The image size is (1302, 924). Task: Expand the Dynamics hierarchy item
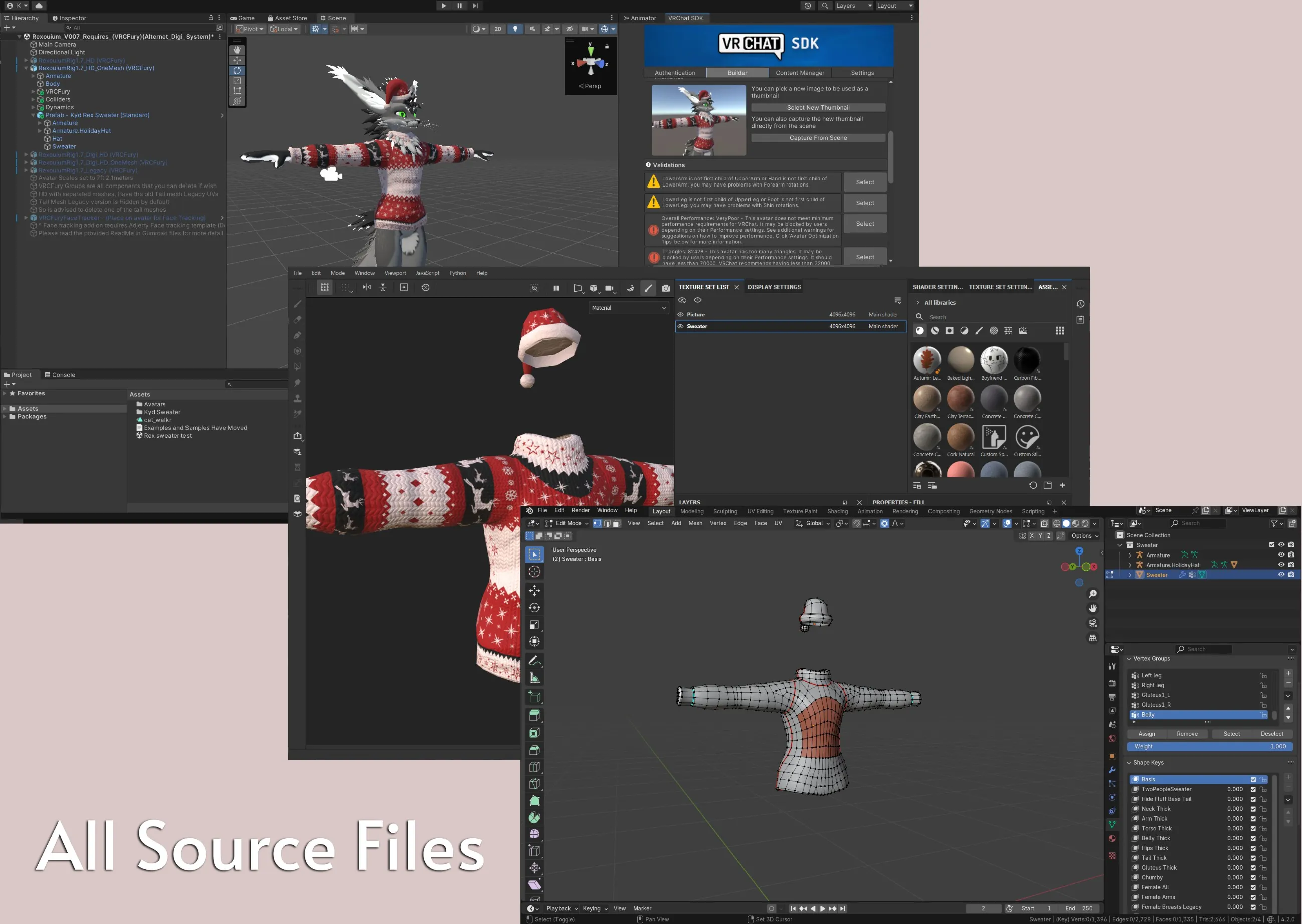click(x=33, y=107)
